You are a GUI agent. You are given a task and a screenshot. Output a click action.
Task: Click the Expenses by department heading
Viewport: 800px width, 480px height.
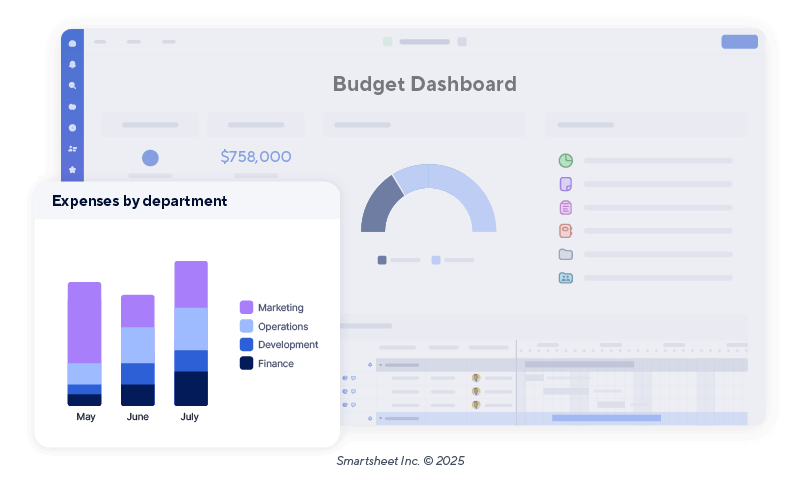139,201
